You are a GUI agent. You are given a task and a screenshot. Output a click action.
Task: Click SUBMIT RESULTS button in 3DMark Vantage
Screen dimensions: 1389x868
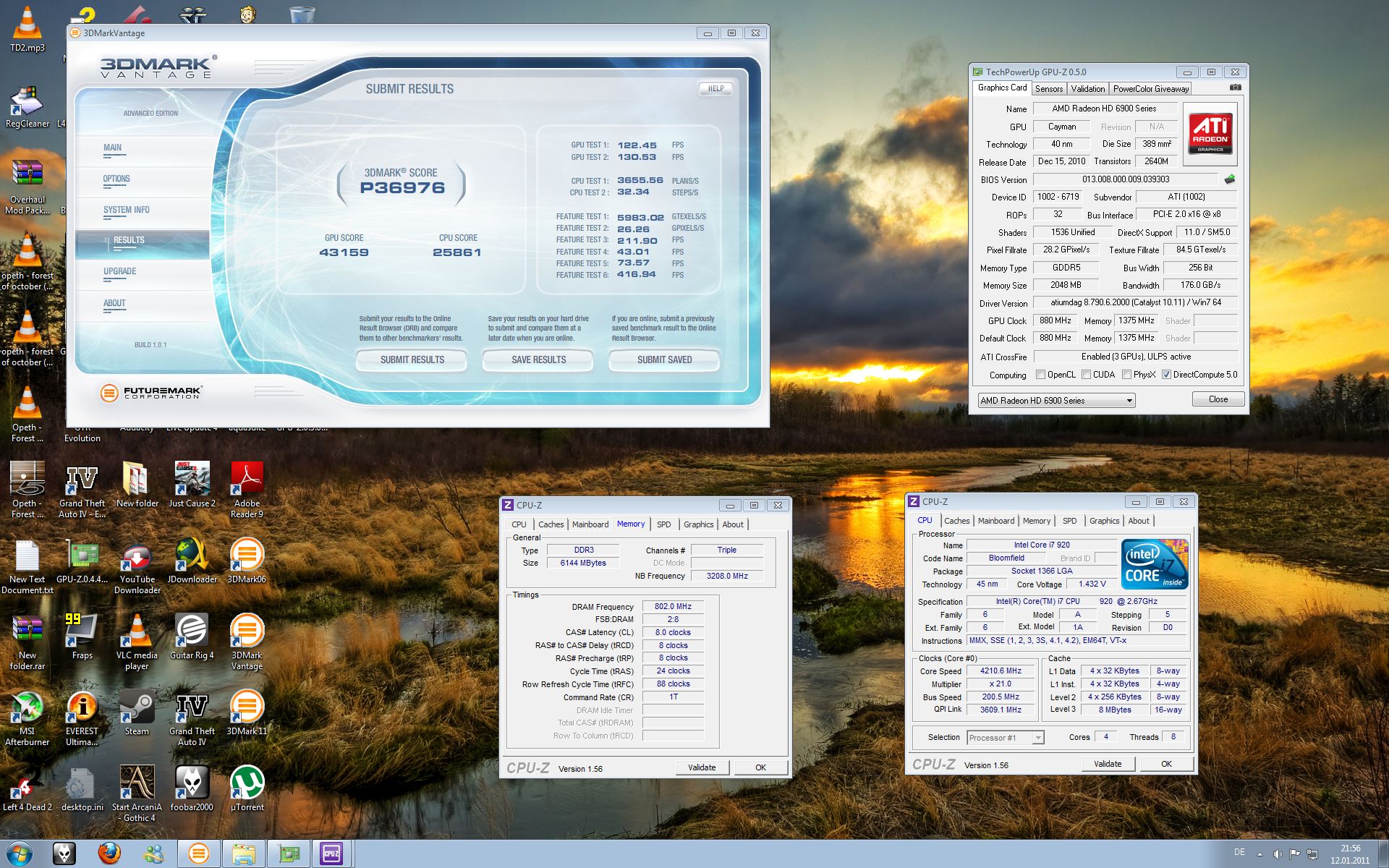pyautogui.click(x=412, y=359)
